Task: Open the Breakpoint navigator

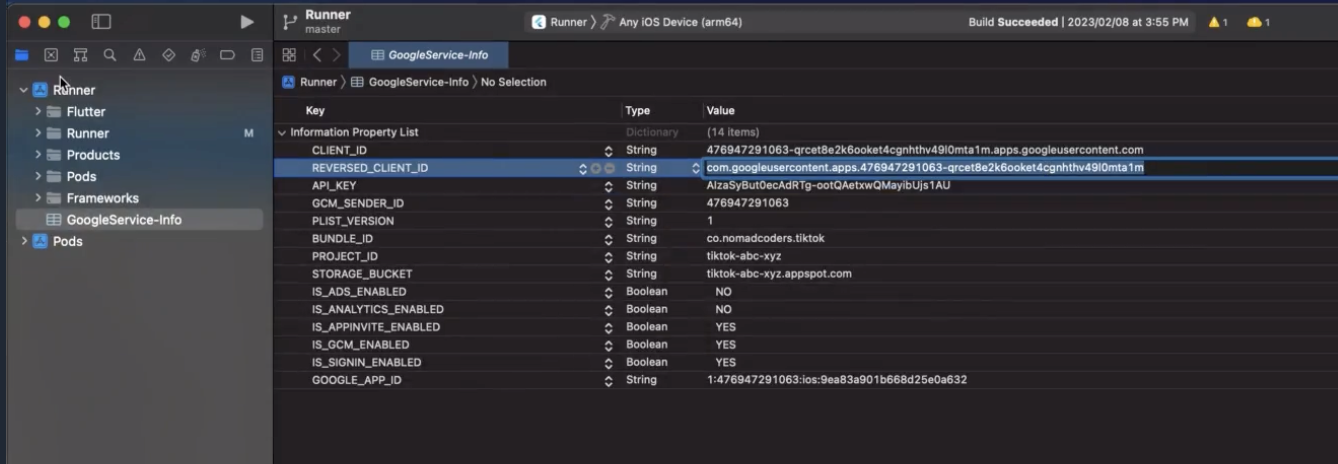Action: (227, 55)
